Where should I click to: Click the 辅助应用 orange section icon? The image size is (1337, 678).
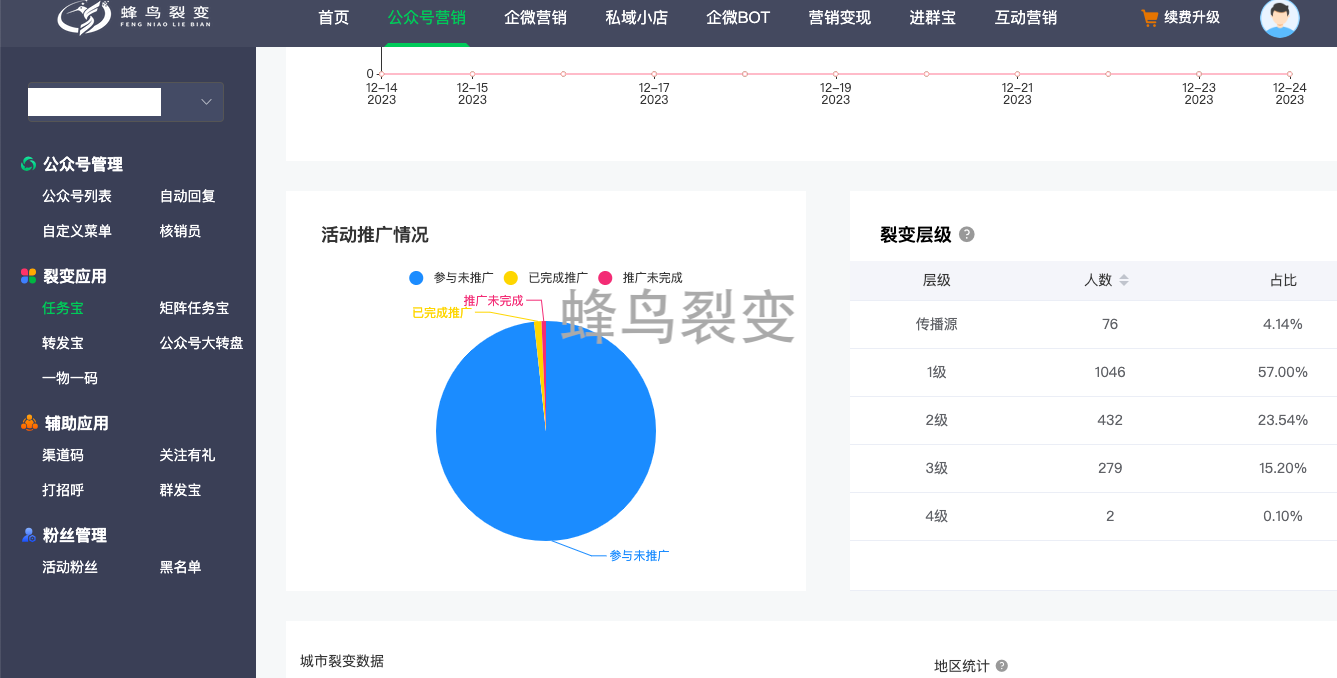[29, 423]
